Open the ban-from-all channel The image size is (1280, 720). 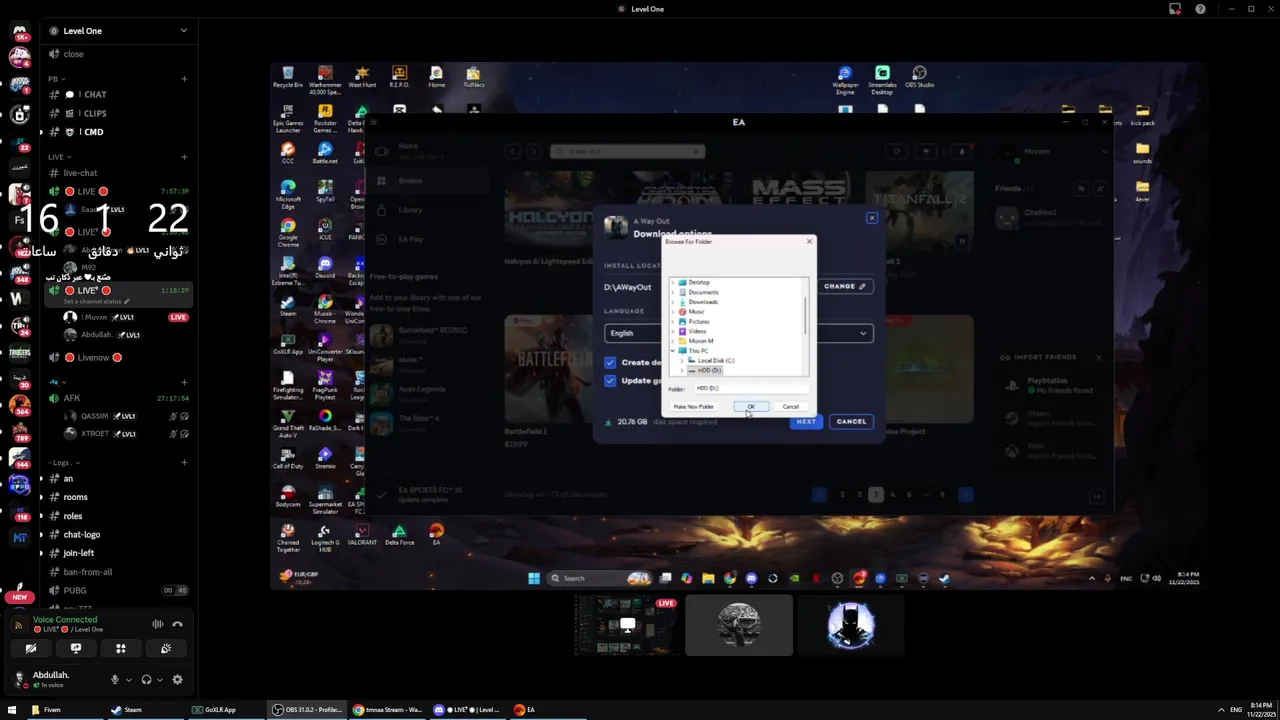point(118,572)
